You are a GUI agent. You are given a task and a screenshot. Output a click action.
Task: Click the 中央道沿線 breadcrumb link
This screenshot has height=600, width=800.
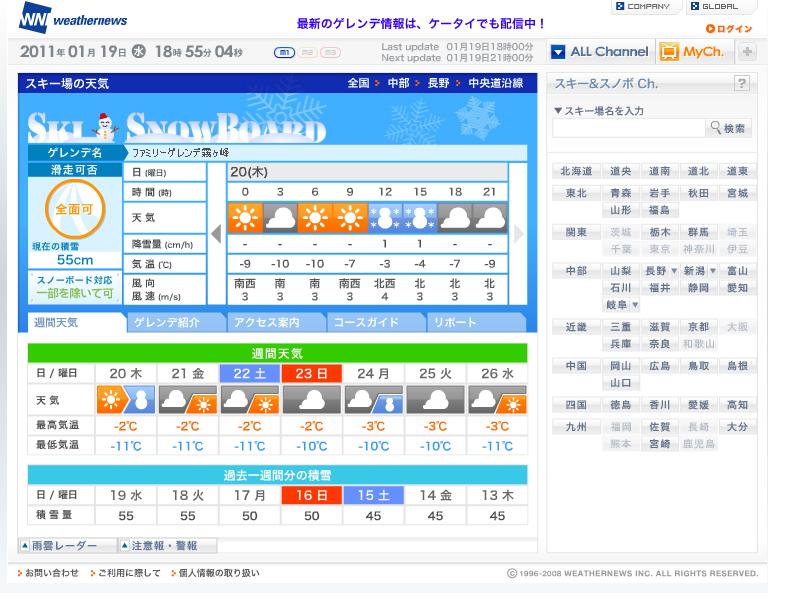(495, 83)
